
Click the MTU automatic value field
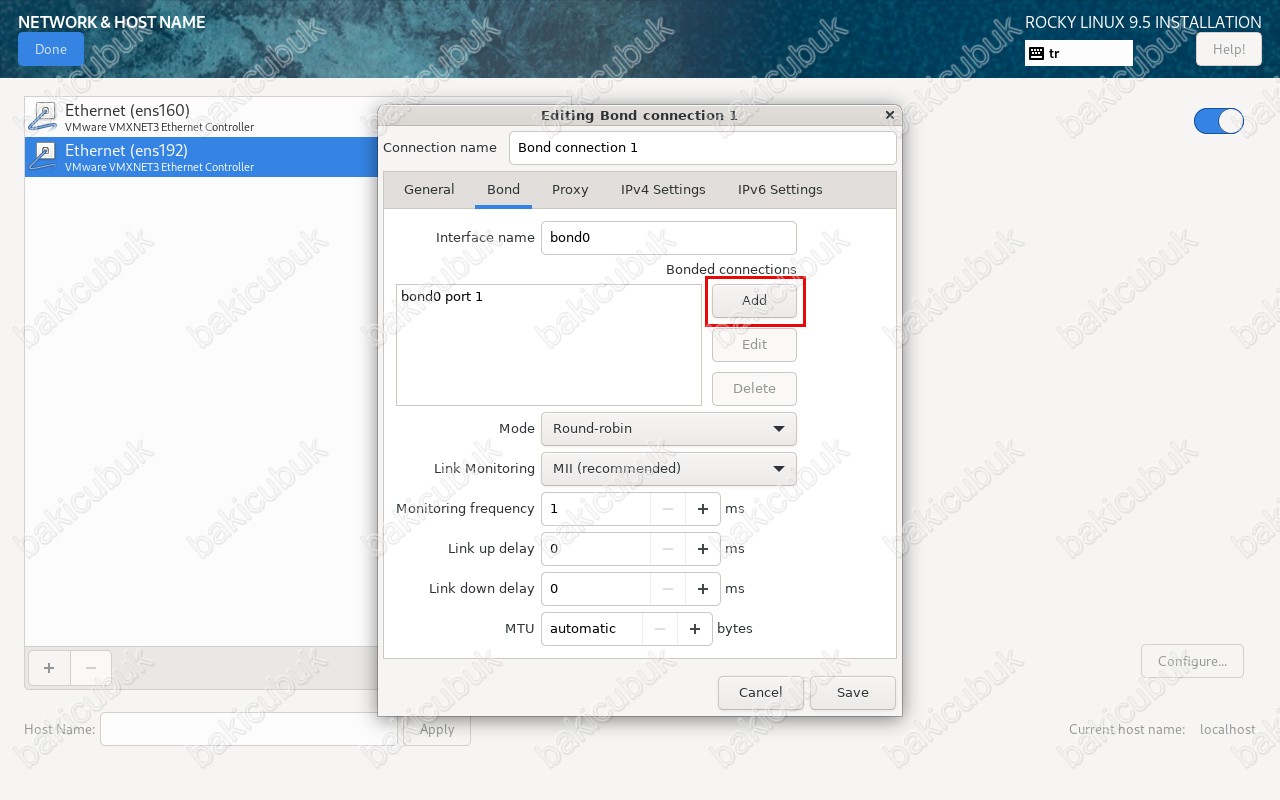tap(591, 629)
